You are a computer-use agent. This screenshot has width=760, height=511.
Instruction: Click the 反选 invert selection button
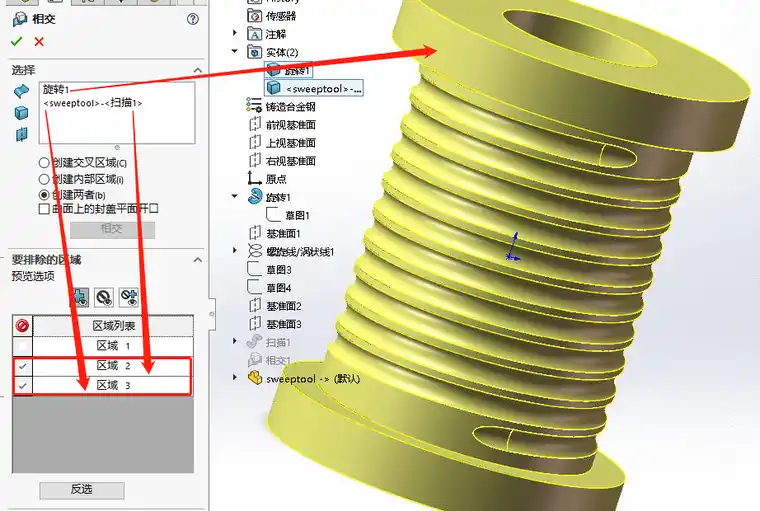click(82, 490)
